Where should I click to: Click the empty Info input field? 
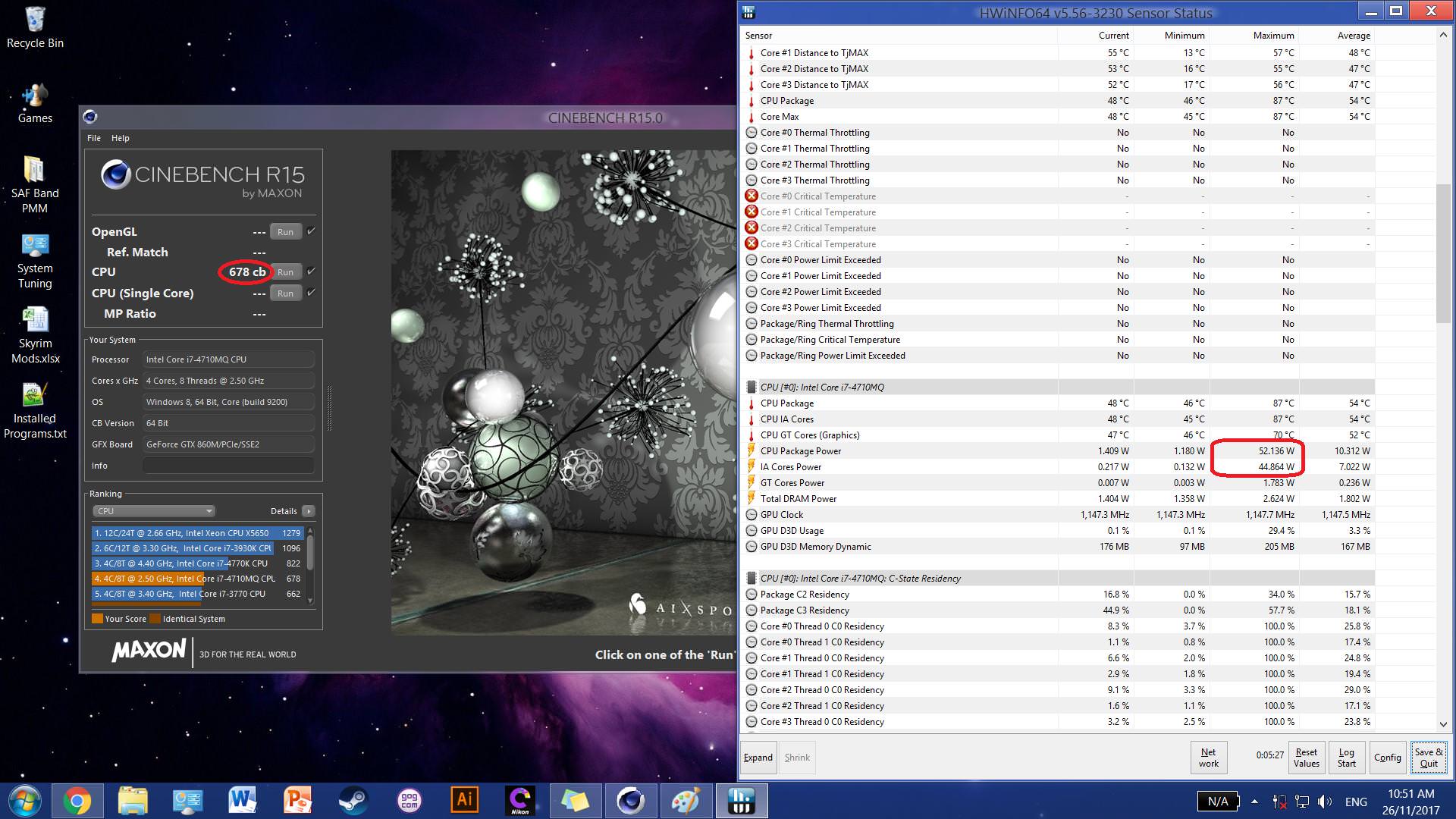[228, 466]
